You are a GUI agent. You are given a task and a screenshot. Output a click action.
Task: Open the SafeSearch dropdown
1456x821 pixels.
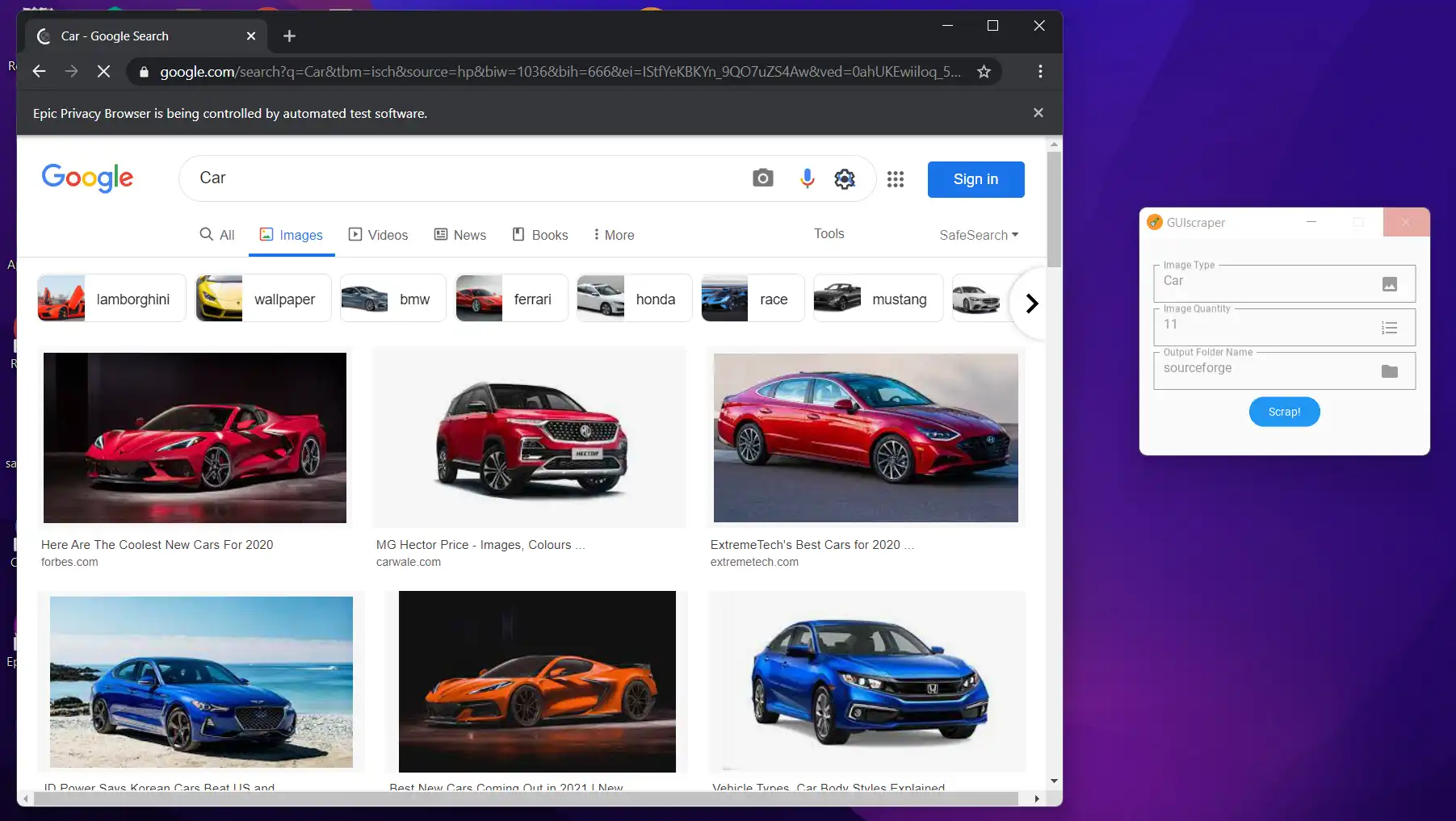coord(979,235)
